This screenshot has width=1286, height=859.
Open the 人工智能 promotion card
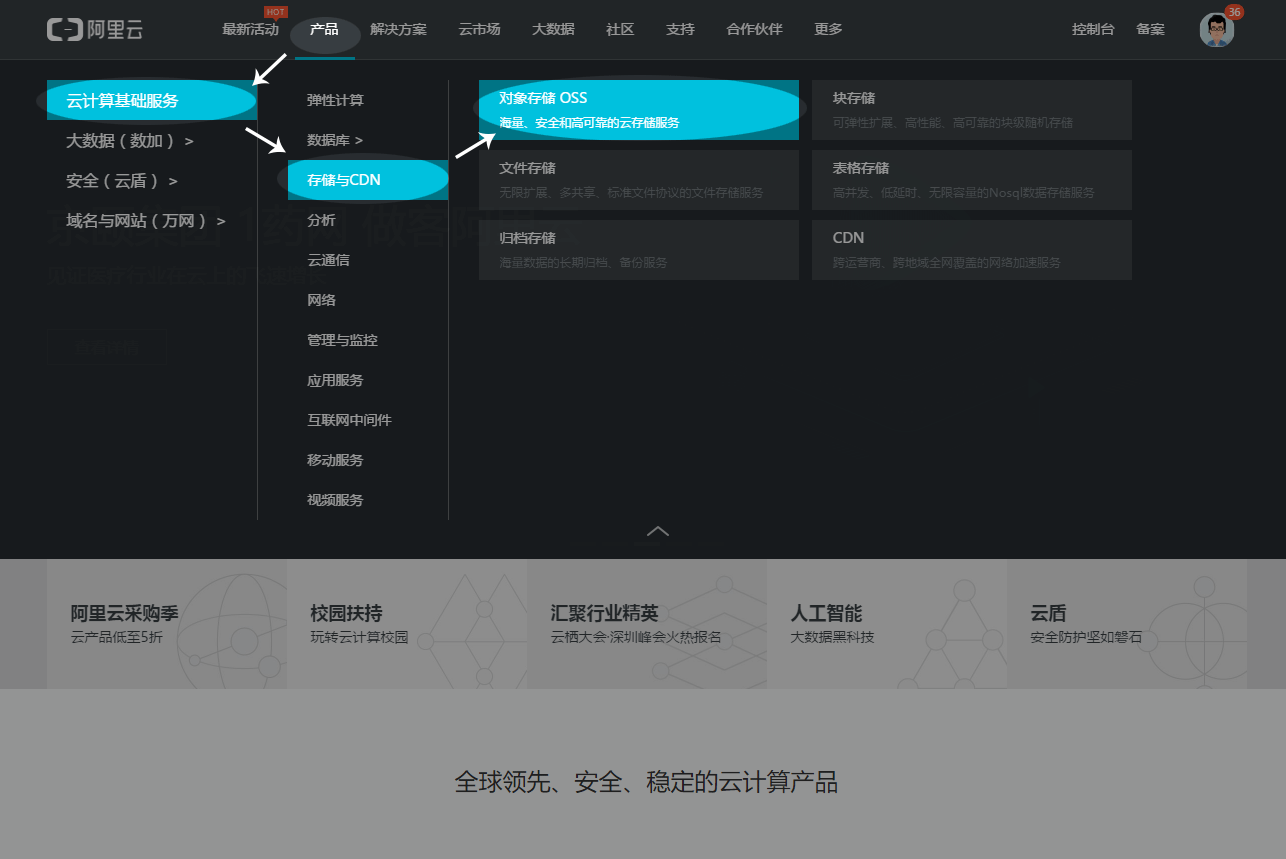click(887, 624)
